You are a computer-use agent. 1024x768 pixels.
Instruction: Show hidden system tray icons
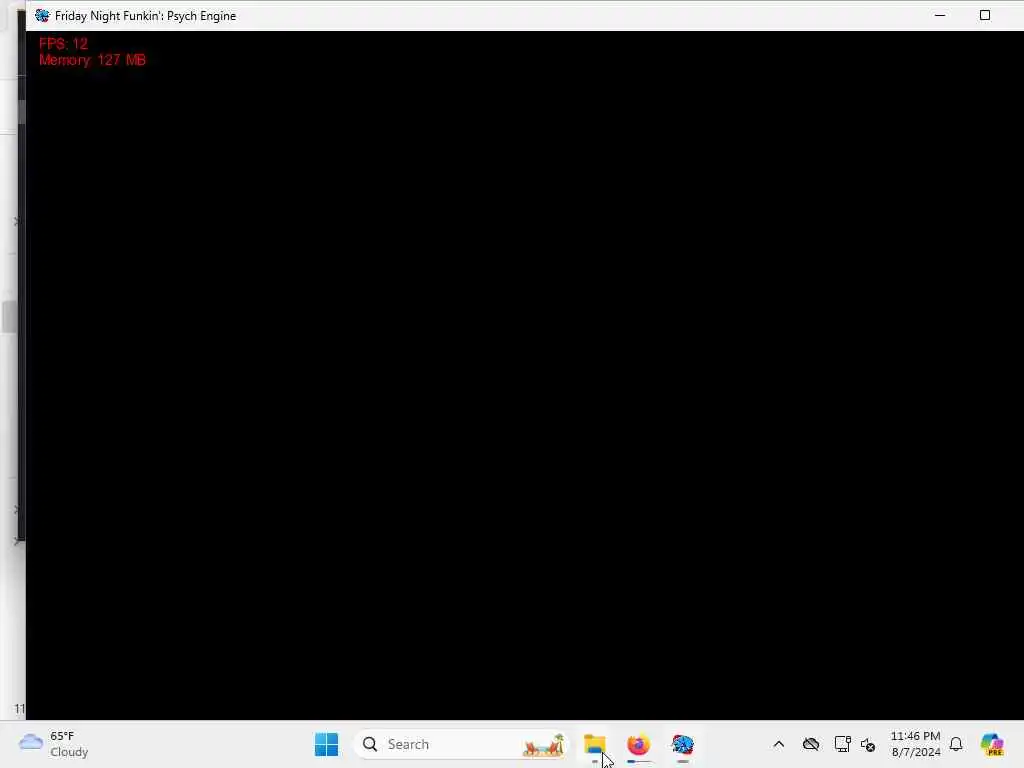click(x=778, y=744)
